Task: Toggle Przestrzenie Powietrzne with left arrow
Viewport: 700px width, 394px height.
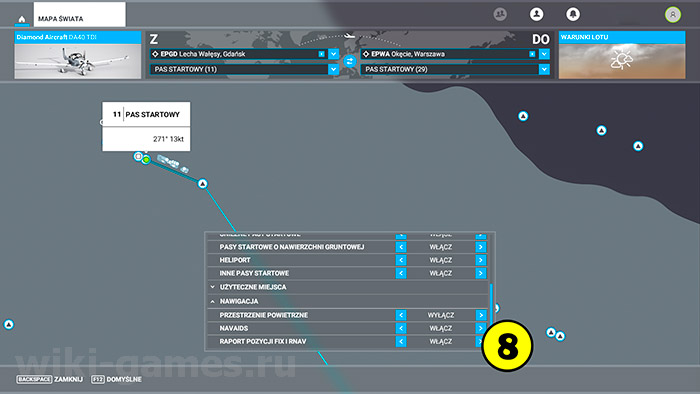Action: [401, 315]
